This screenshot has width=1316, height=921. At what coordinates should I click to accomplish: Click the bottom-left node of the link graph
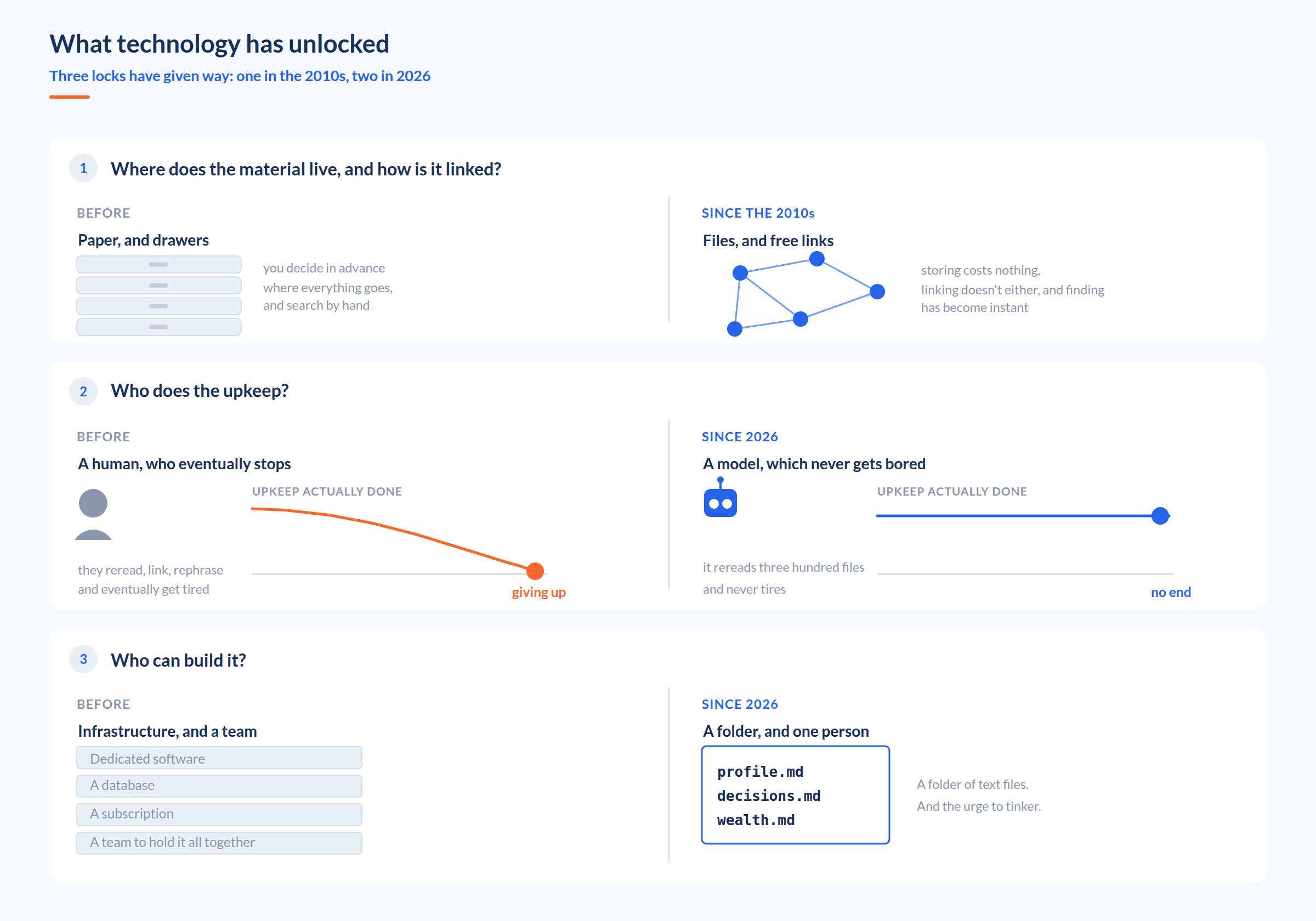734,328
